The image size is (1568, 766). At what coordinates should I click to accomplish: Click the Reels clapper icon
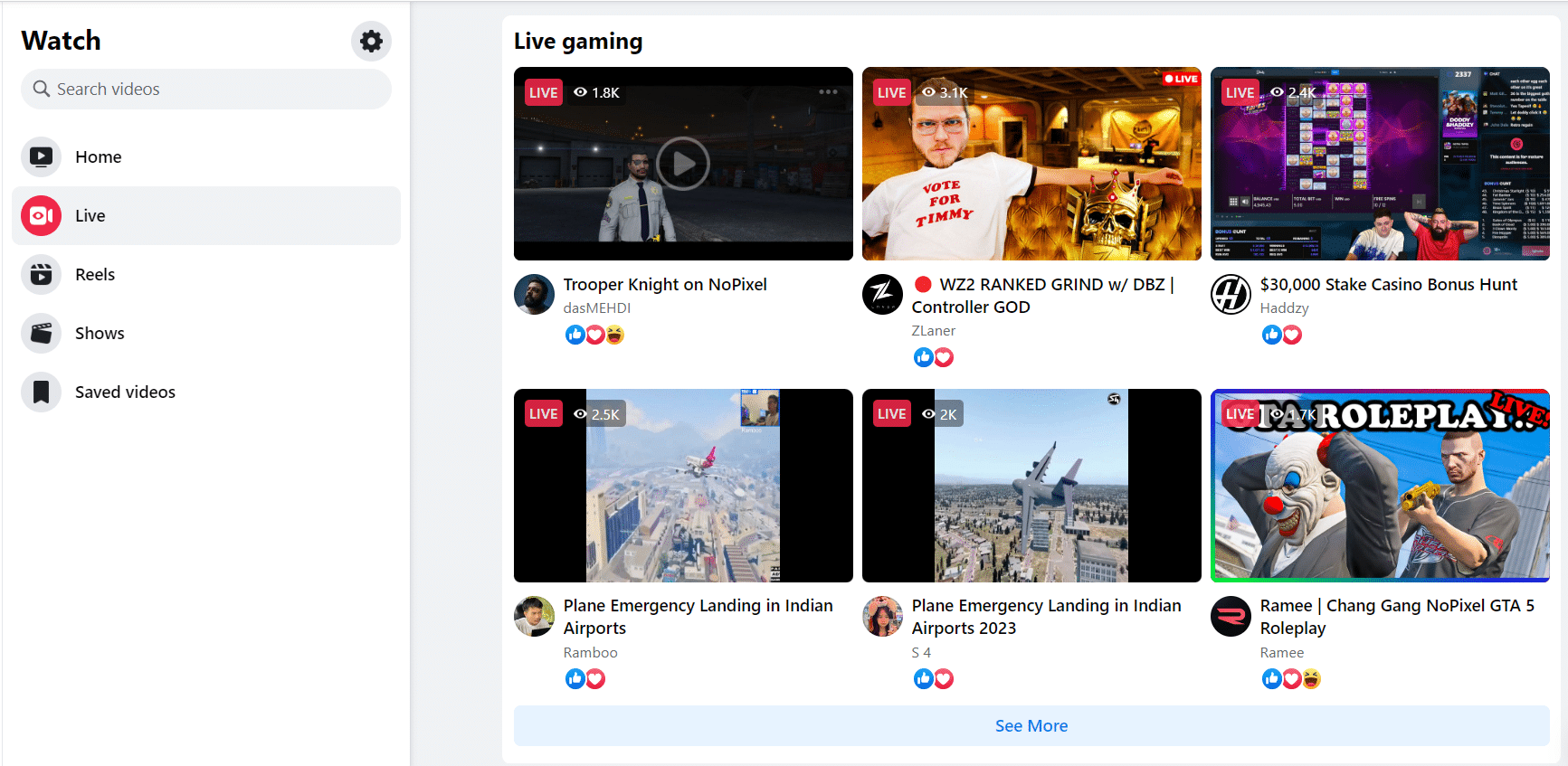pyautogui.click(x=41, y=274)
